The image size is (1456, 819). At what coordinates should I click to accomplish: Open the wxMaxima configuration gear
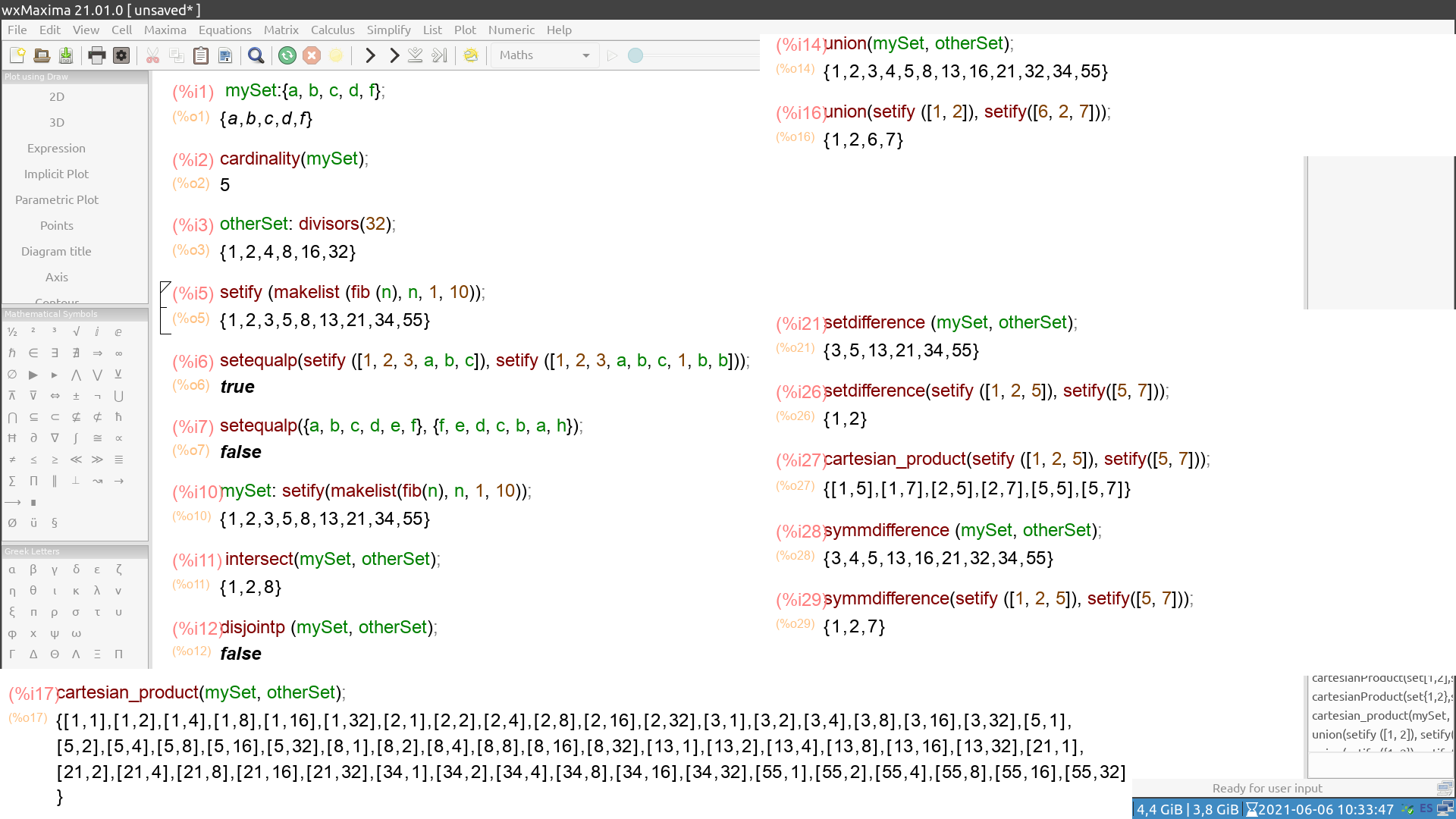coord(121,55)
